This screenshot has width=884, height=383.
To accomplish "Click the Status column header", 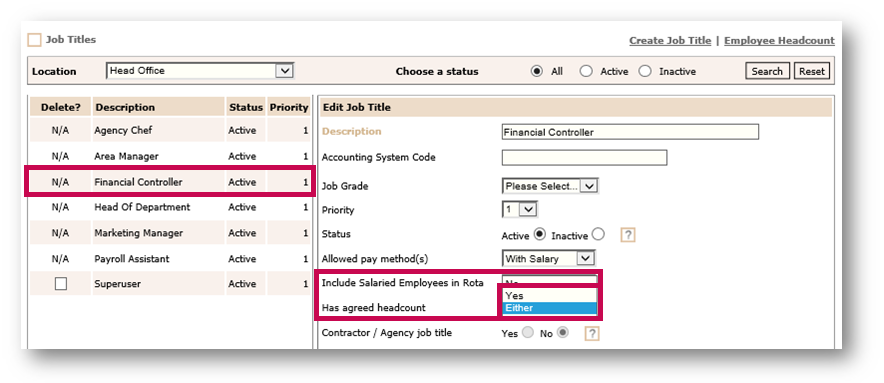I will pyautogui.click(x=245, y=107).
